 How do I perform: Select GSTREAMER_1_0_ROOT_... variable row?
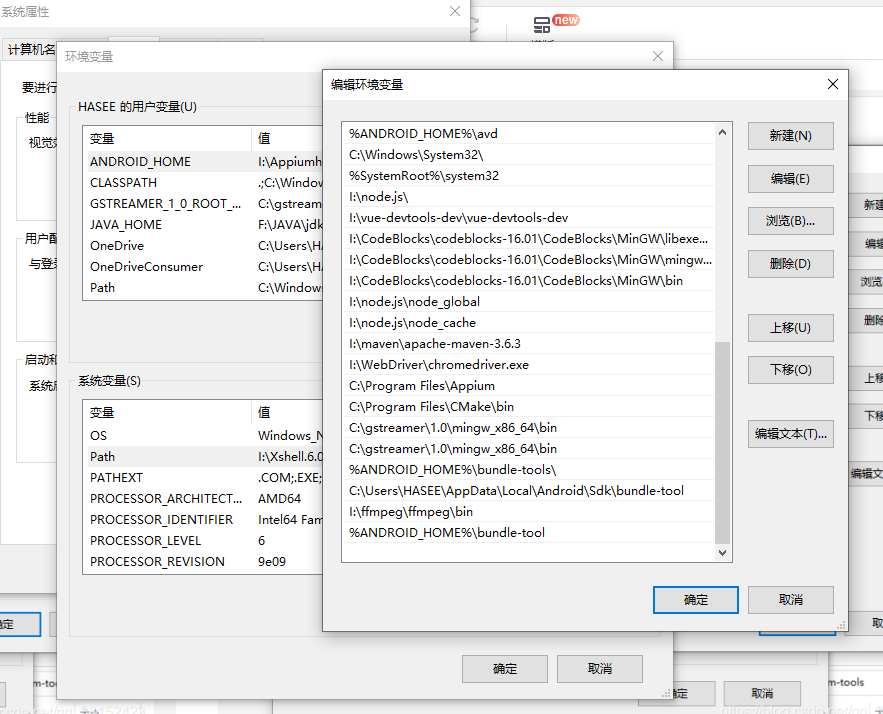[205, 204]
